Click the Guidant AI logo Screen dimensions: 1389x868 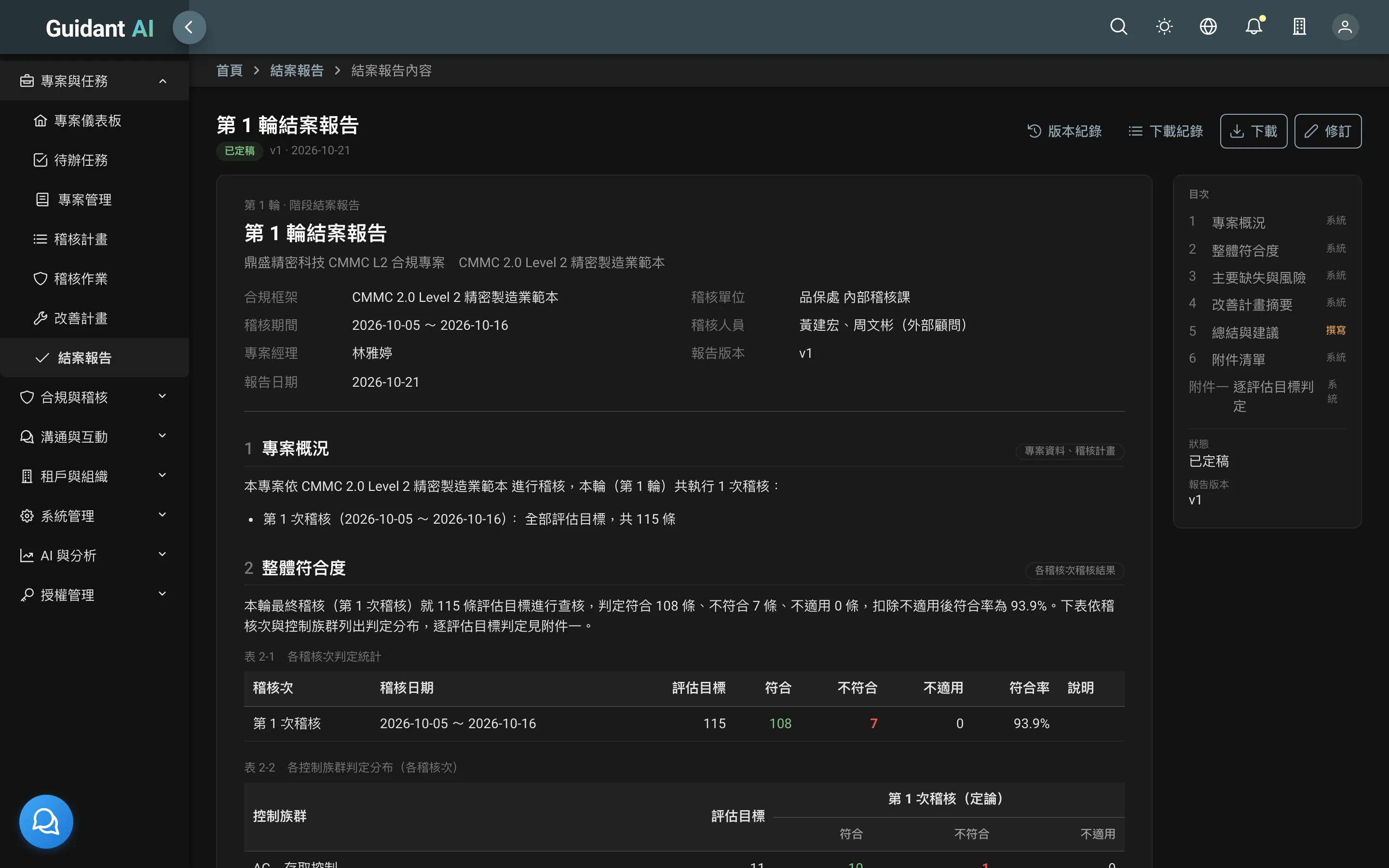(100, 28)
